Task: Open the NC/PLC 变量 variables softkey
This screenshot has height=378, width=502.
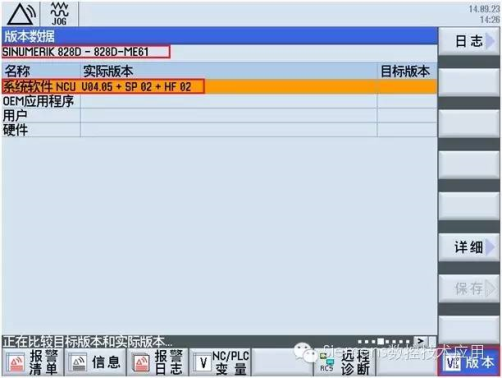Action: coord(220,363)
